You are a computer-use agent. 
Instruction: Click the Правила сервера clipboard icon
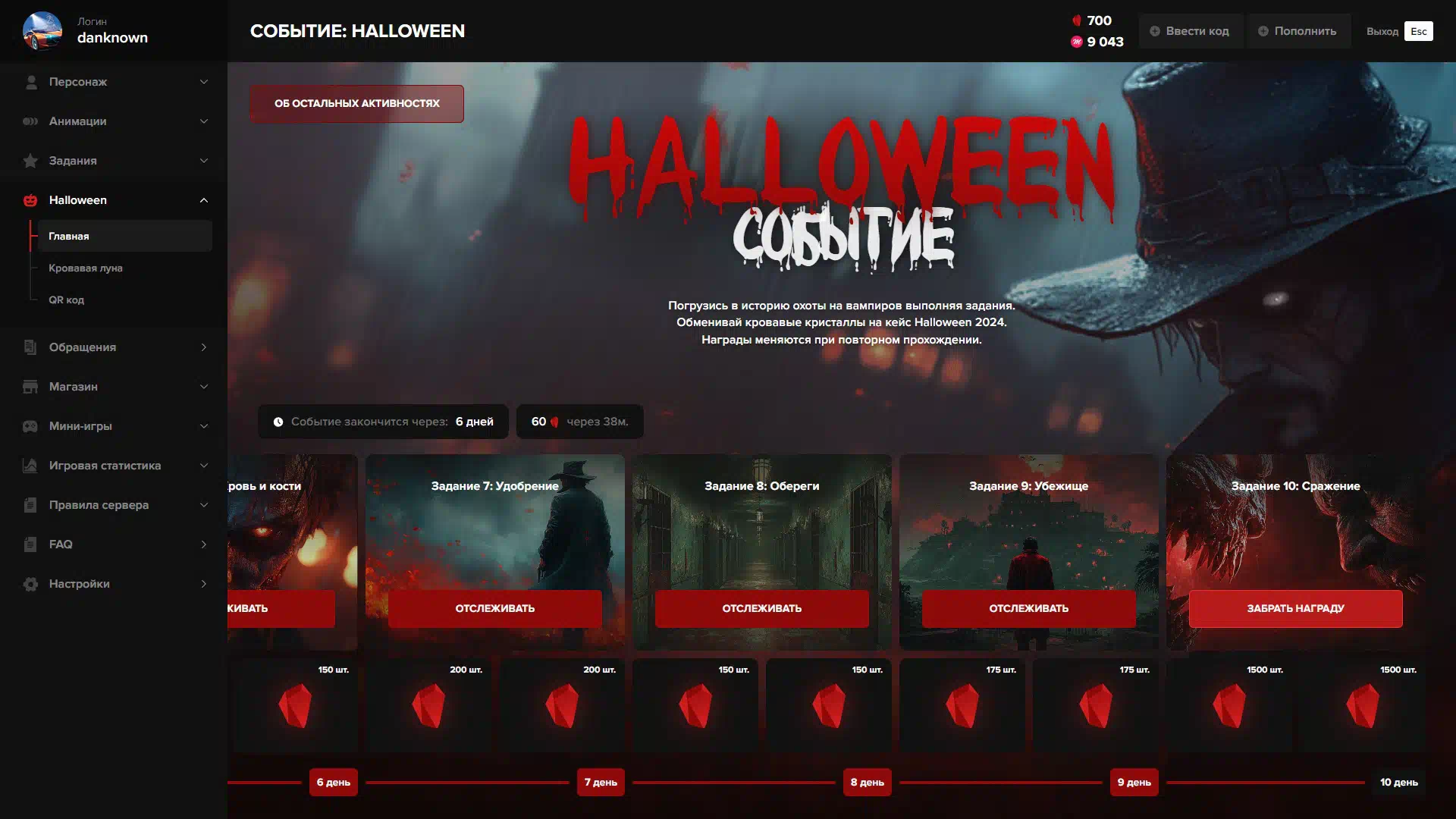coord(30,505)
